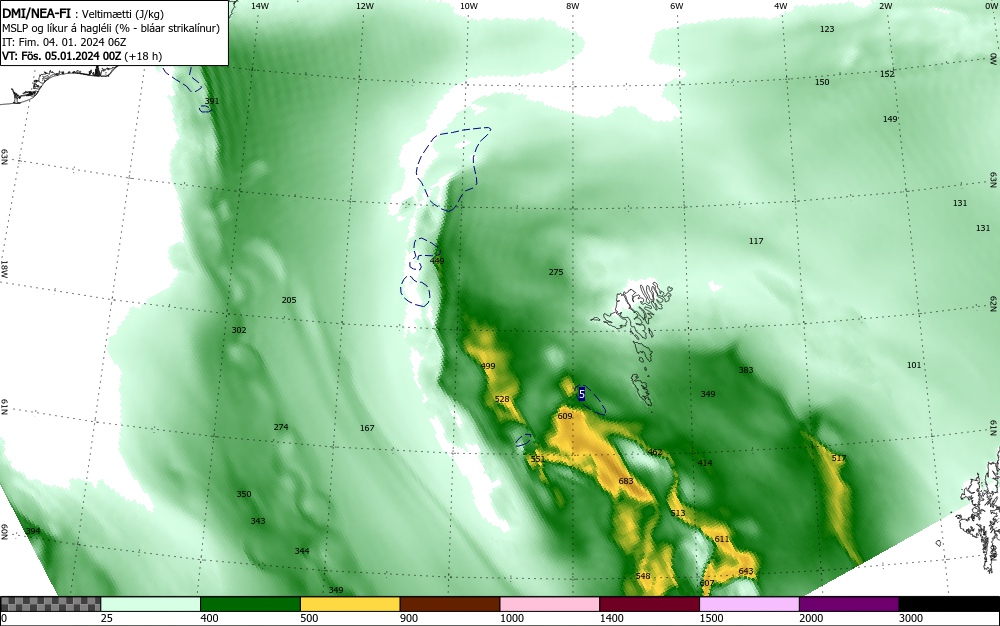Image resolution: width=1000 pixels, height=626 pixels.
Task: Click the 12W longitude label
Action: [364, 6]
